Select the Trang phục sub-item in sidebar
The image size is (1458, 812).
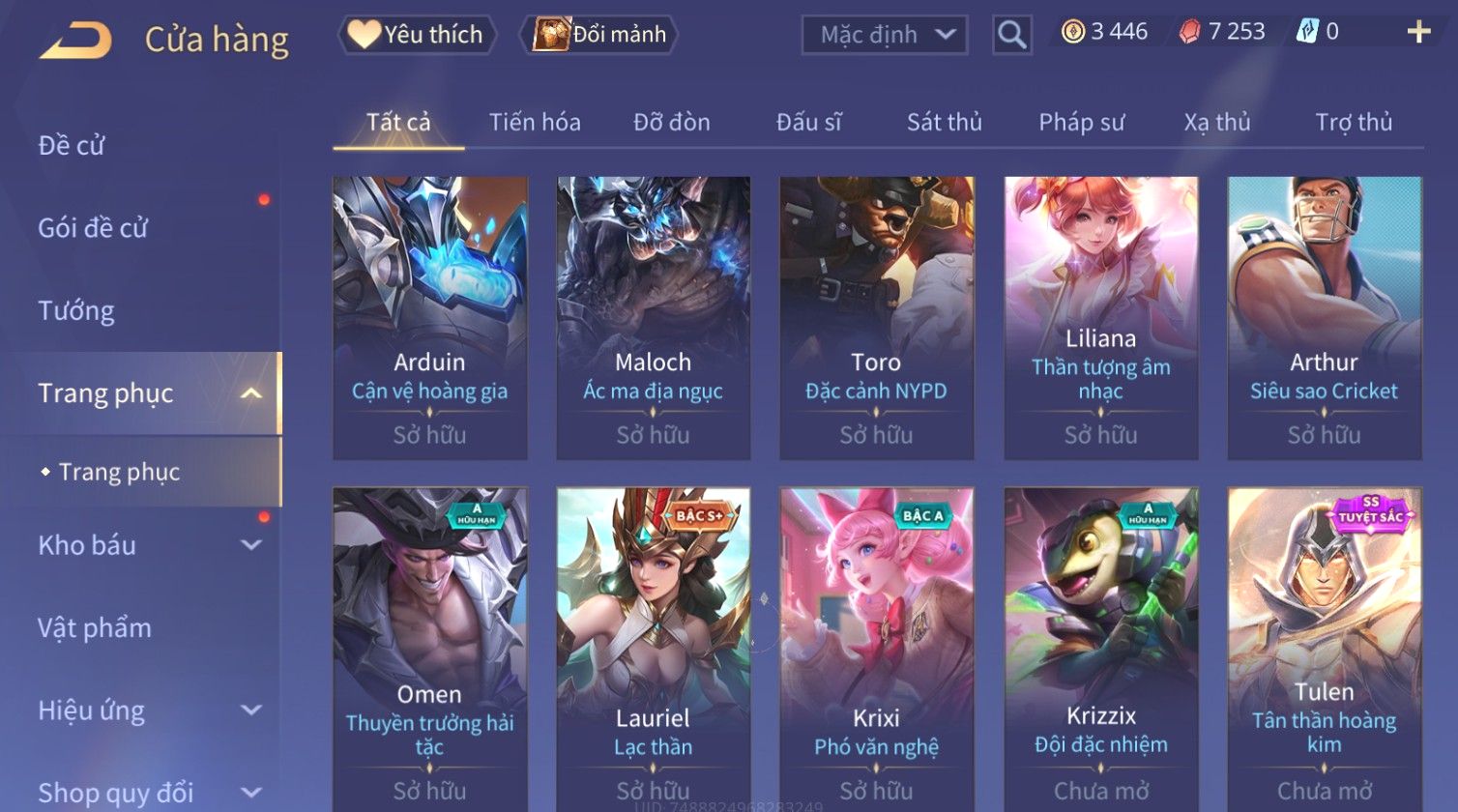point(119,472)
